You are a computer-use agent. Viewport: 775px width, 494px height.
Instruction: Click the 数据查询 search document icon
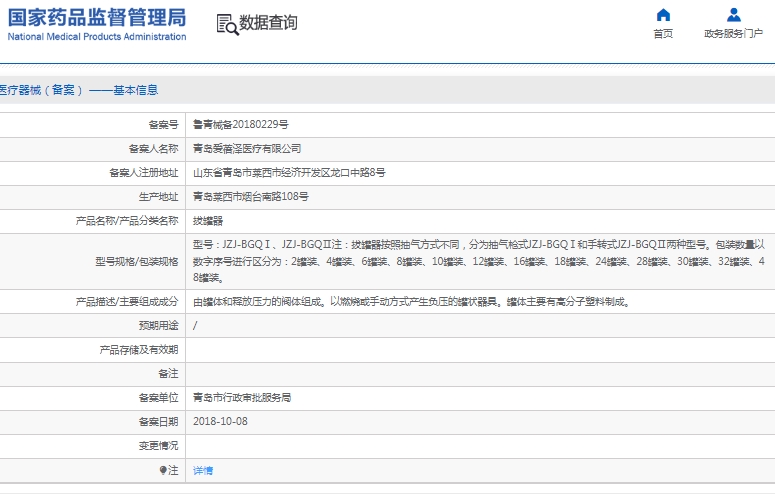click(x=227, y=24)
